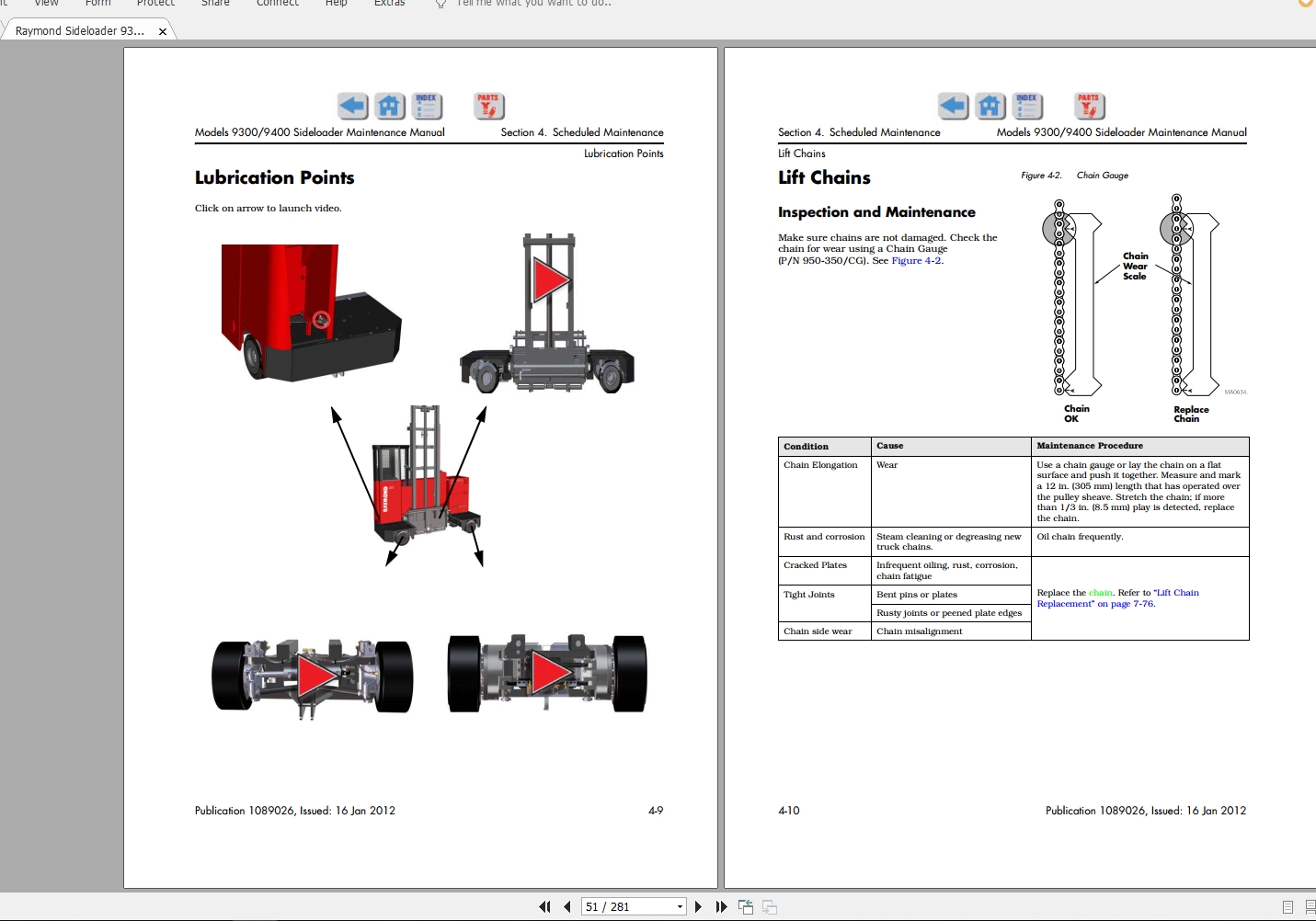Click the back arrow icon on page 4-9
1316x921 pixels.
pyautogui.click(x=353, y=107)
